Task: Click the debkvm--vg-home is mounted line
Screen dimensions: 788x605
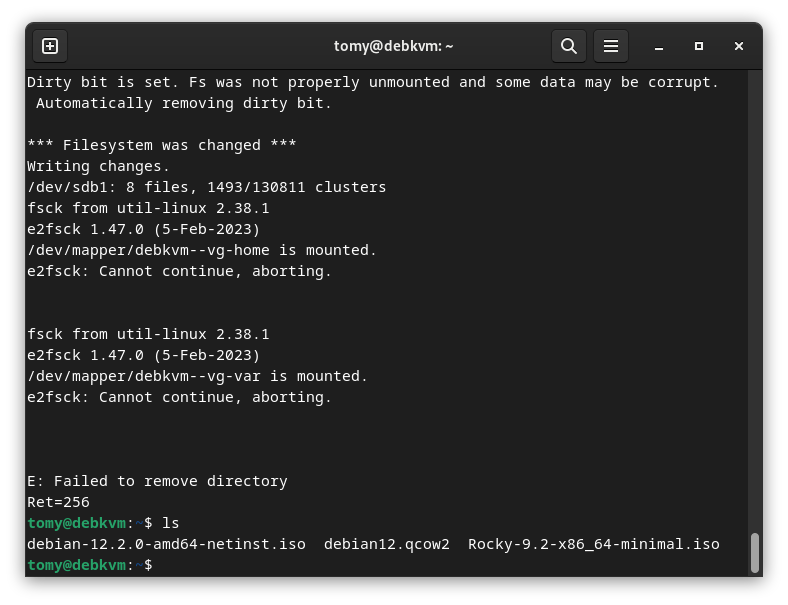Action: click(x=201, y=250)
